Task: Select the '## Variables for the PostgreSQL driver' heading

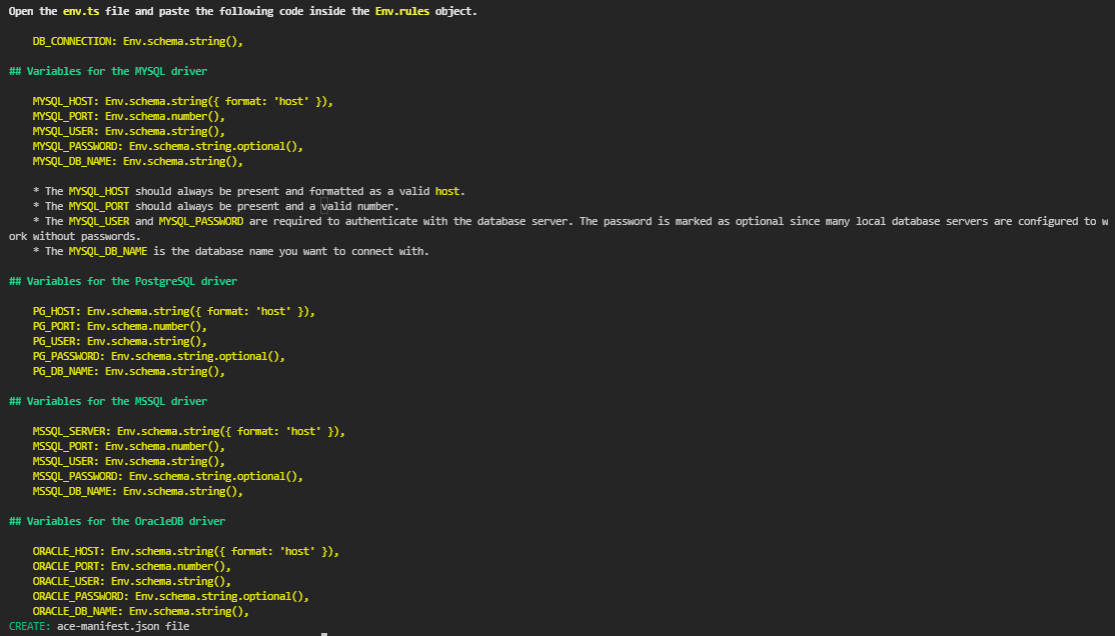Action: 123,281
